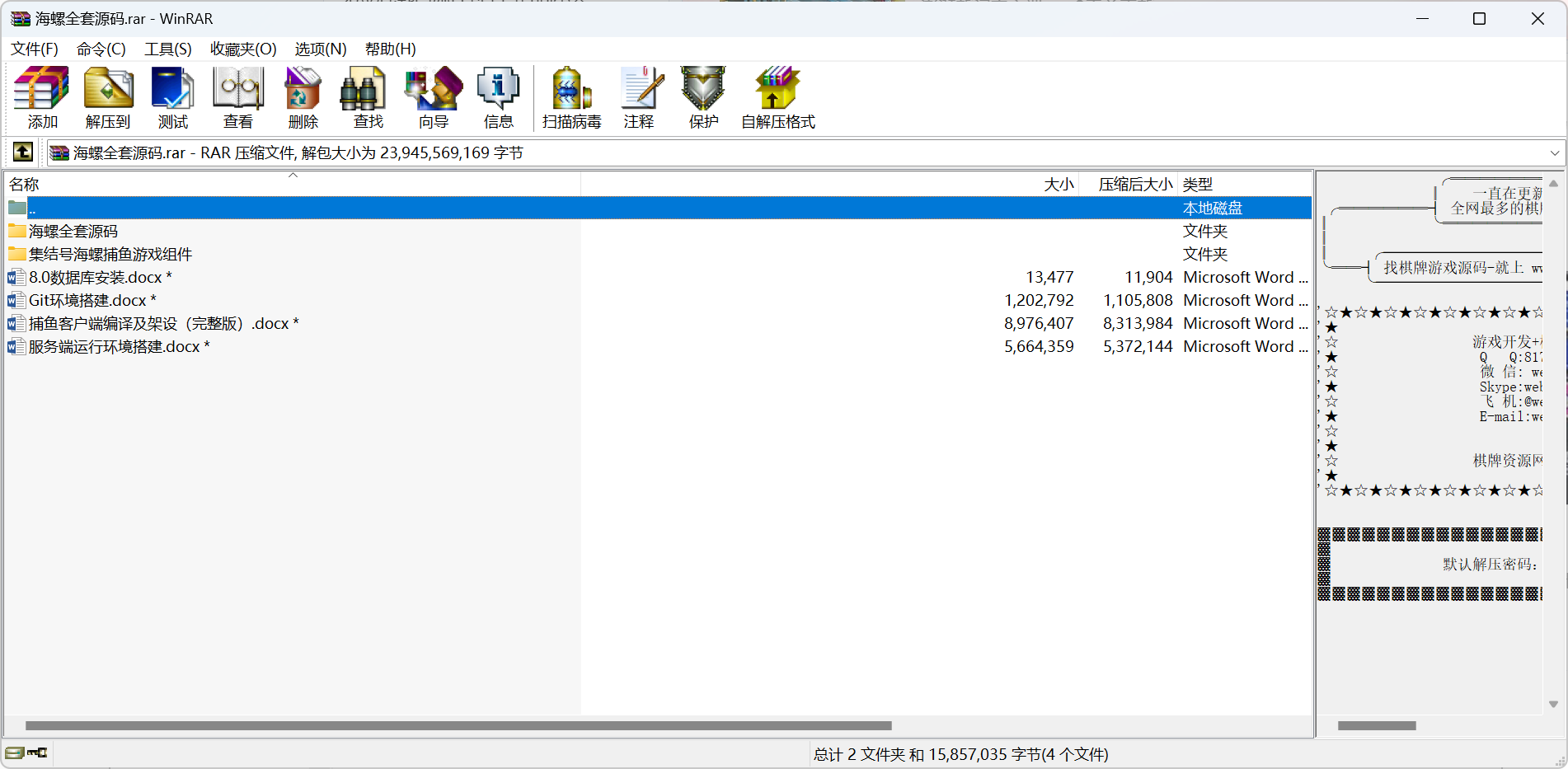This screenshot has width=1568, height=769.
Task: Click the Extract To (解压到) toolbar icon
Action: 108,88
